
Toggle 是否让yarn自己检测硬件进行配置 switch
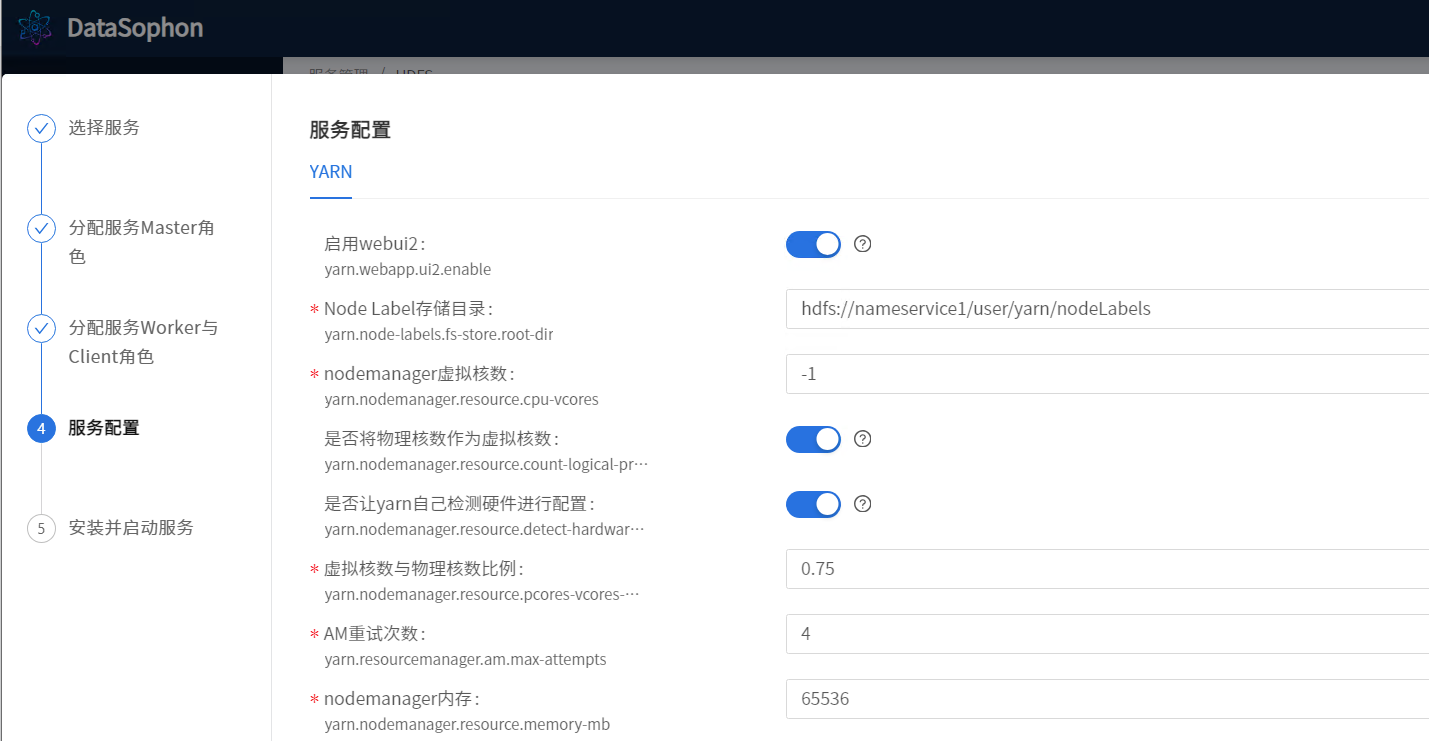(813, 504)
